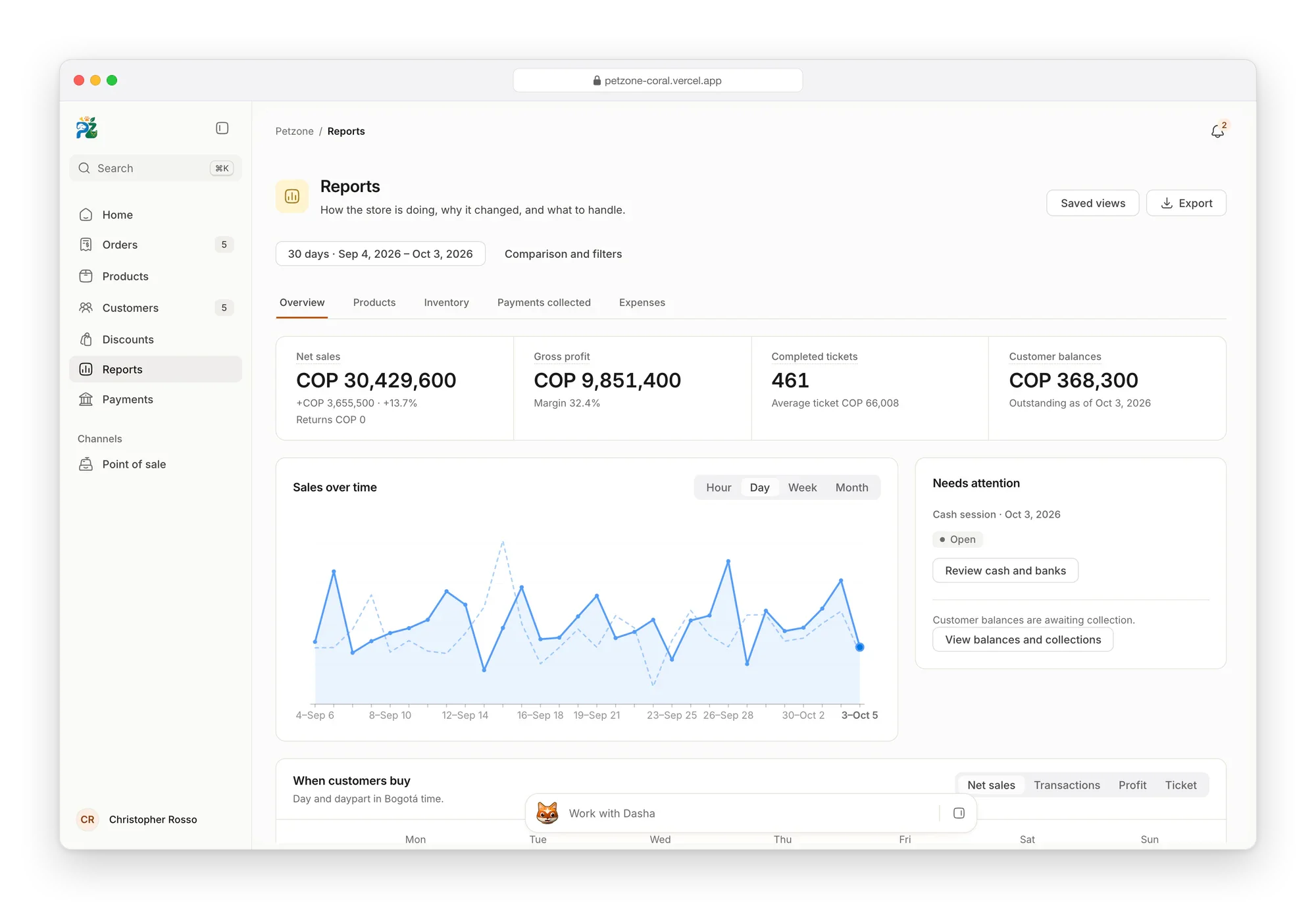Click the Point of sale register icon

86,464
